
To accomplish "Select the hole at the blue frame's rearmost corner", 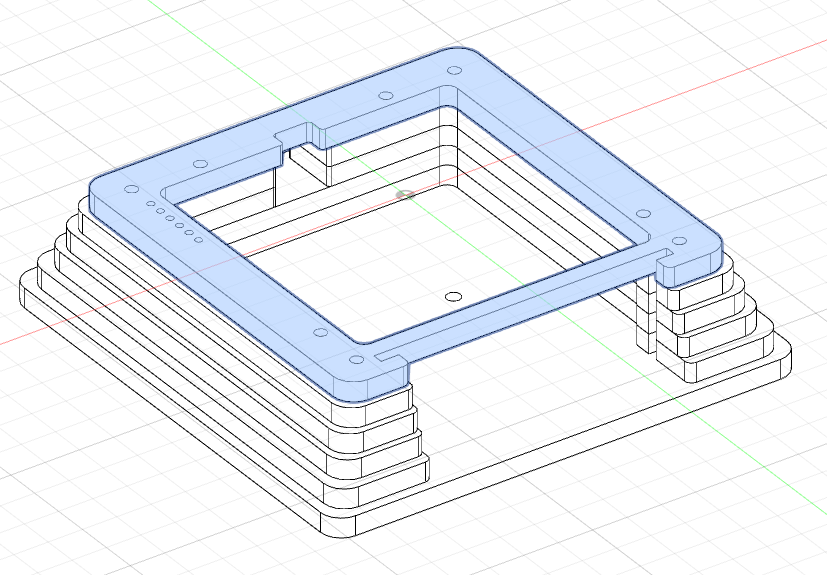I will coord(453,71).
